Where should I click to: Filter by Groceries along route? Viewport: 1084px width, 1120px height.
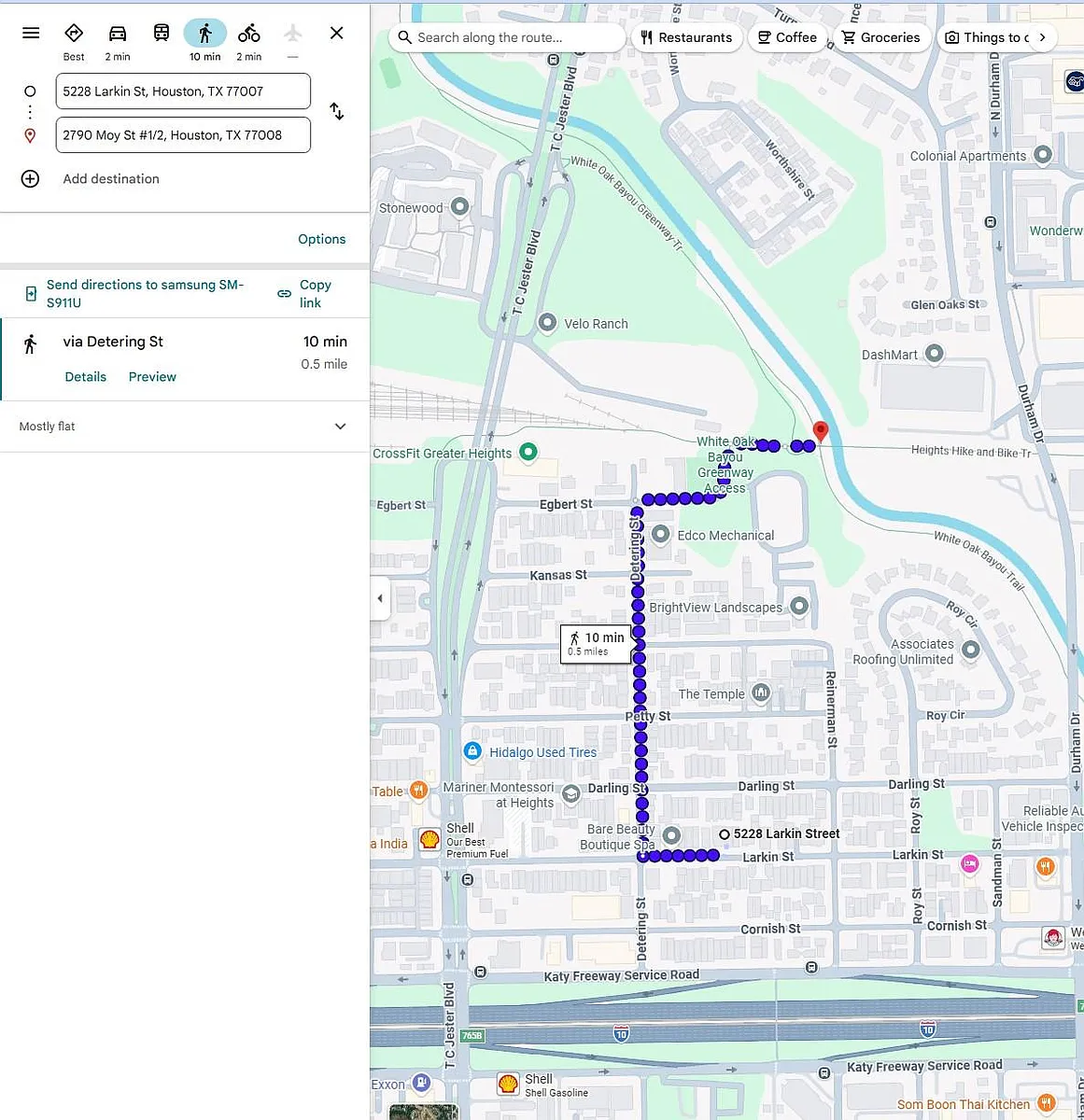click(x=881, y=37)
